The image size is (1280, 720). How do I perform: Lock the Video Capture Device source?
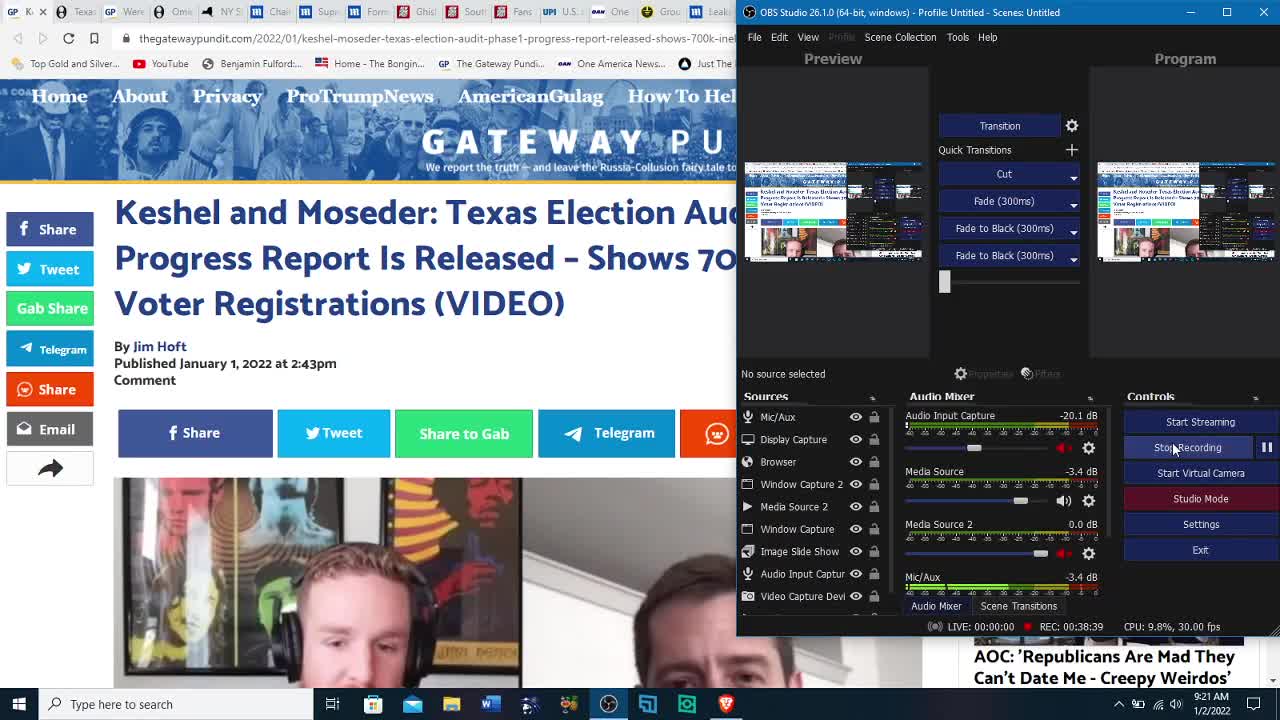(x=874, y=596)
